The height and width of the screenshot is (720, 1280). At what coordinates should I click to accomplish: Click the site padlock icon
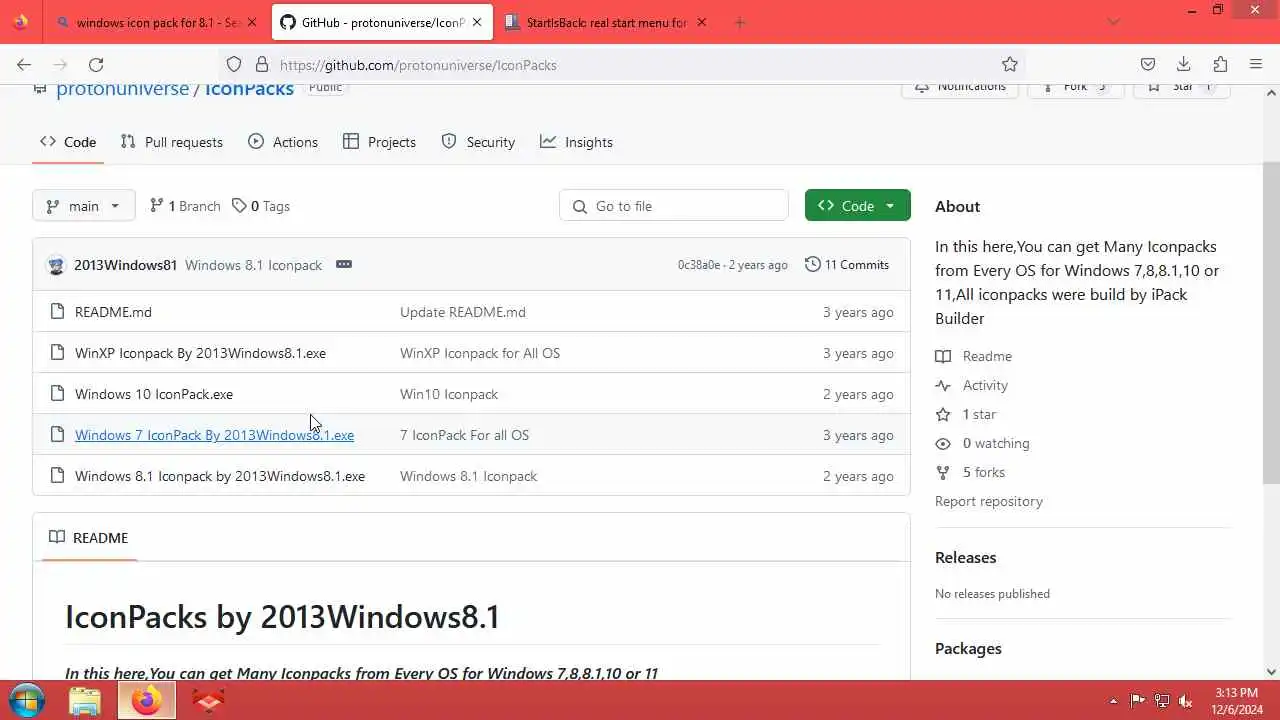(262, 64)
